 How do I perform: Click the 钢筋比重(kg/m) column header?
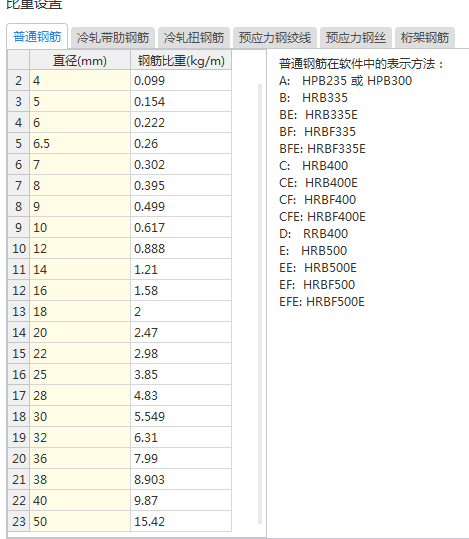pyautogui.click(x=181, y=61)
